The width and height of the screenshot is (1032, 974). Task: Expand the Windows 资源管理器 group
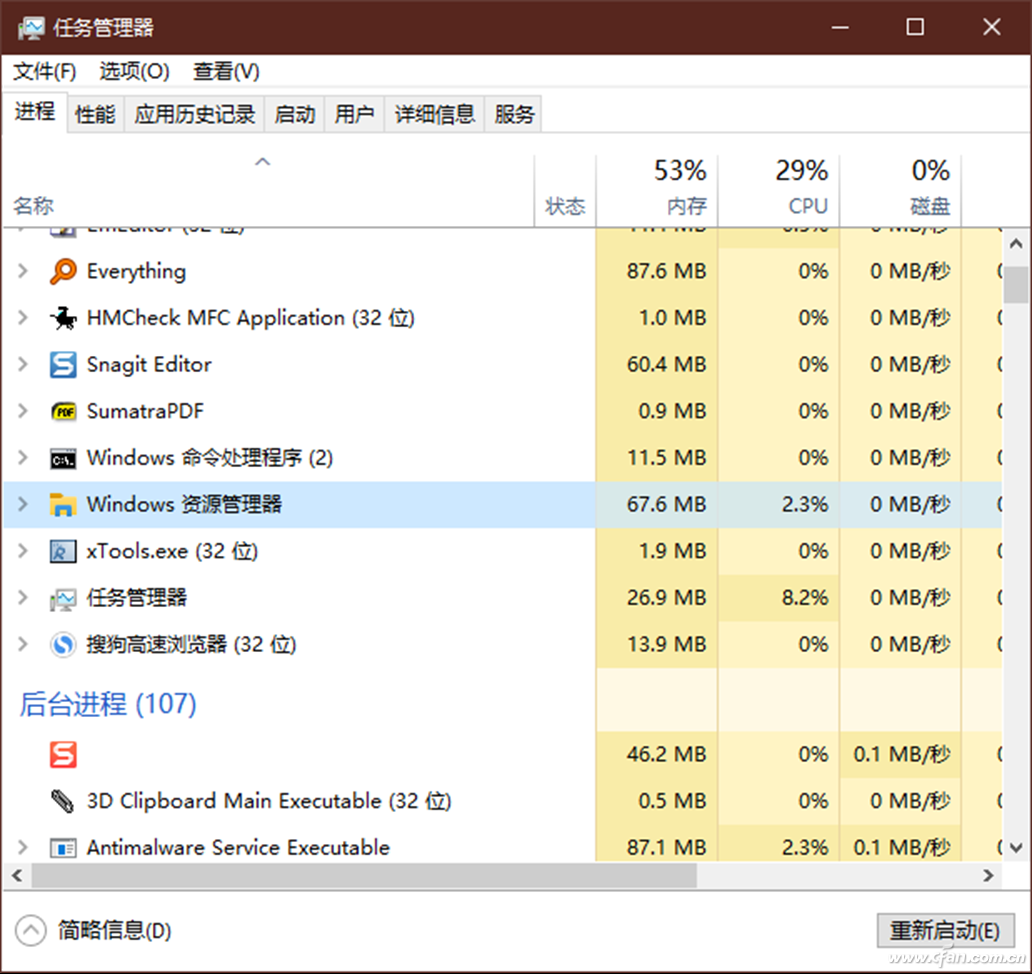pyautogui.click(x=23, y=505)
